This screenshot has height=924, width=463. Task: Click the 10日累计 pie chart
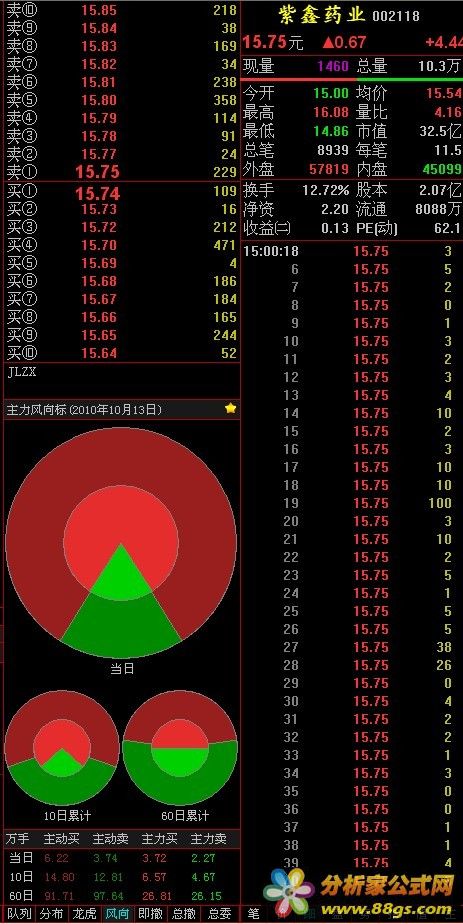pos(62,748)
